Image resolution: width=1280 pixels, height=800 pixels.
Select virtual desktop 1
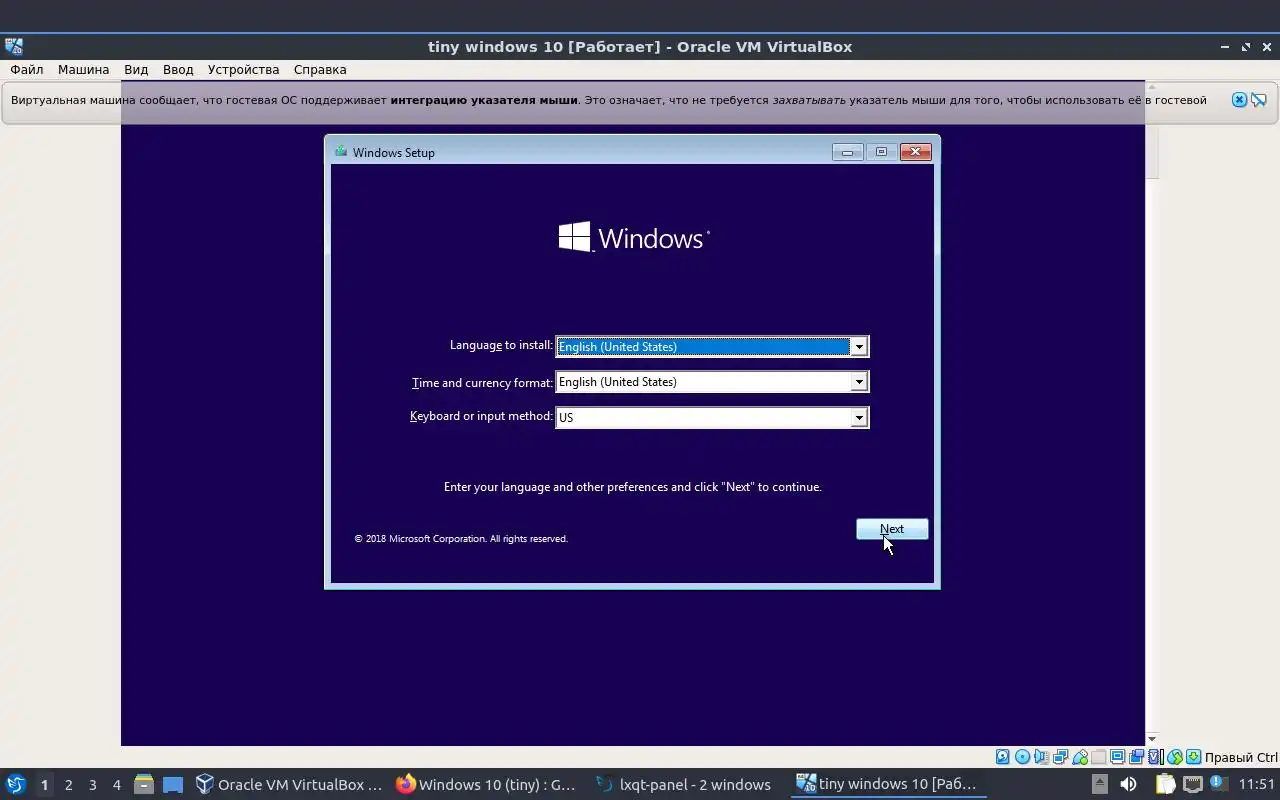click(44, 785)
